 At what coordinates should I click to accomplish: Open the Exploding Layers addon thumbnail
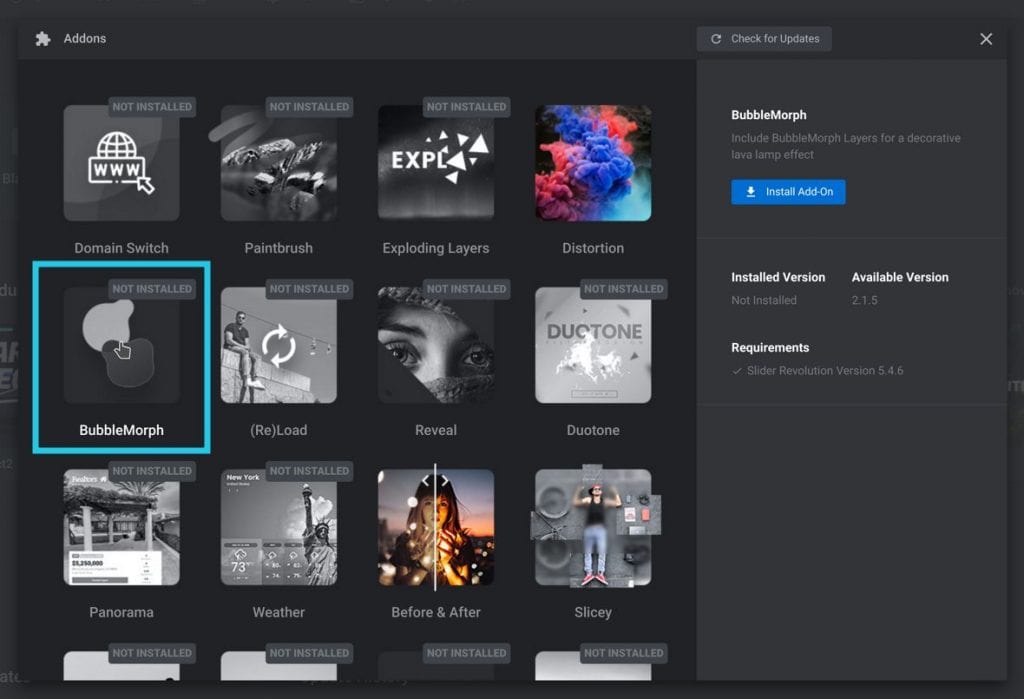click(436, 163)
